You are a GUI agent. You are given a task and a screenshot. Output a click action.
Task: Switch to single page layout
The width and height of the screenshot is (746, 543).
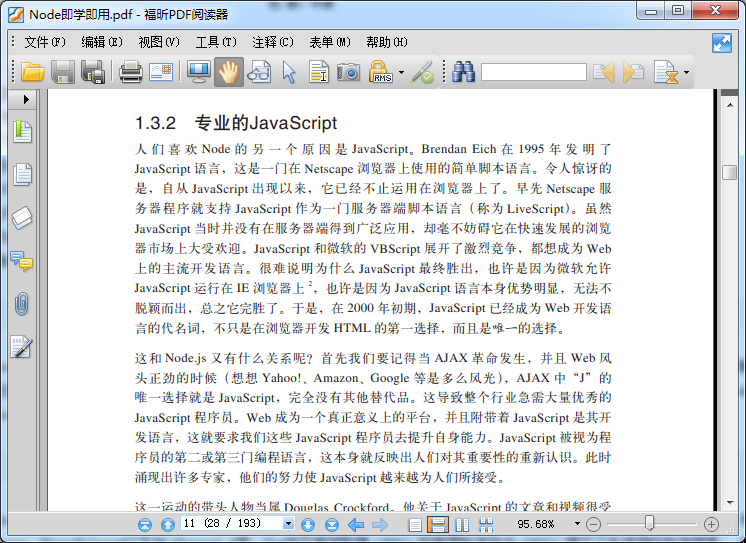[415, 525]
